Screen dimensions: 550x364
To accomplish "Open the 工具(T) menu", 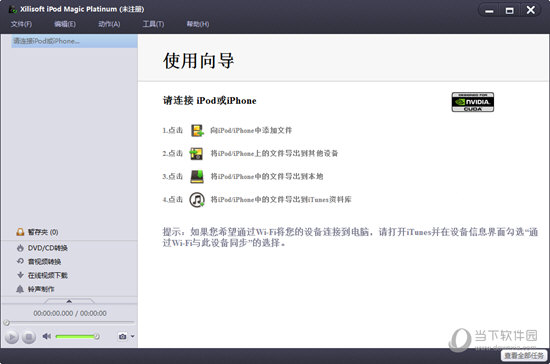I will coord(153,24).
